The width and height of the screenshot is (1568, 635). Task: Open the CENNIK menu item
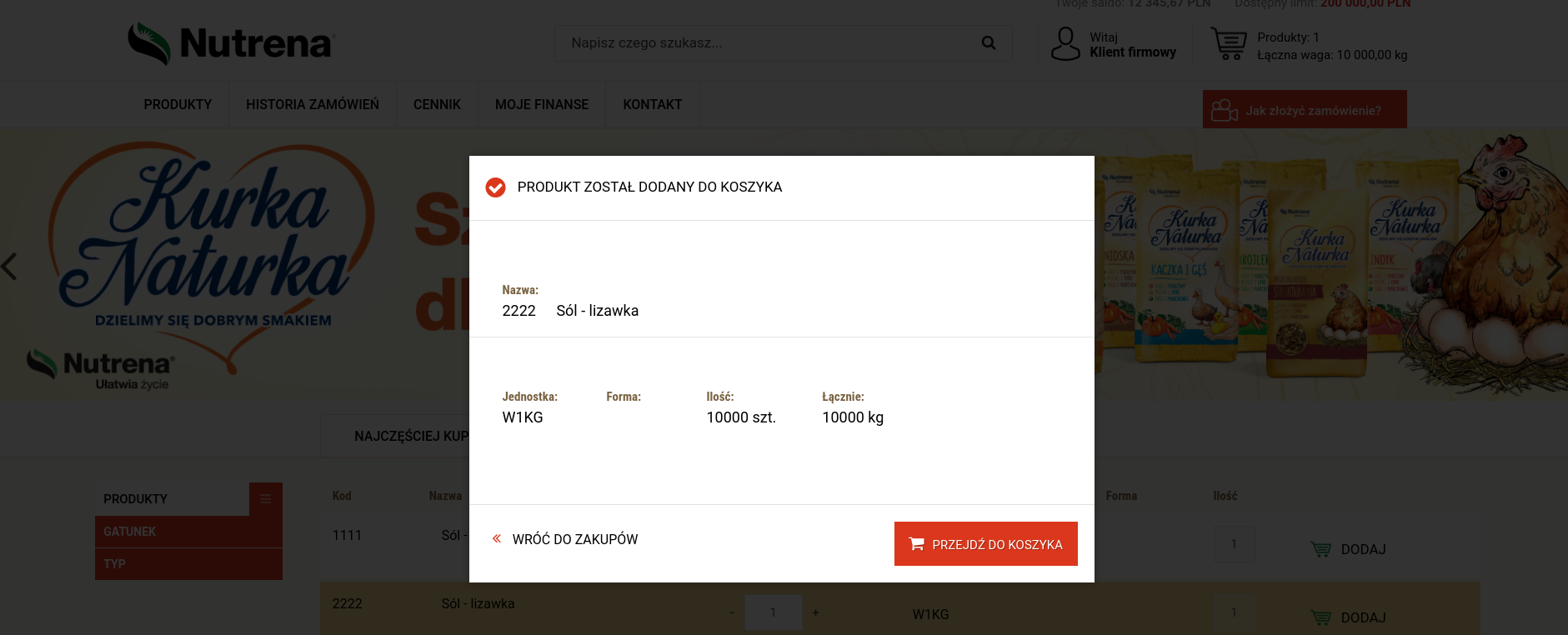437,104
